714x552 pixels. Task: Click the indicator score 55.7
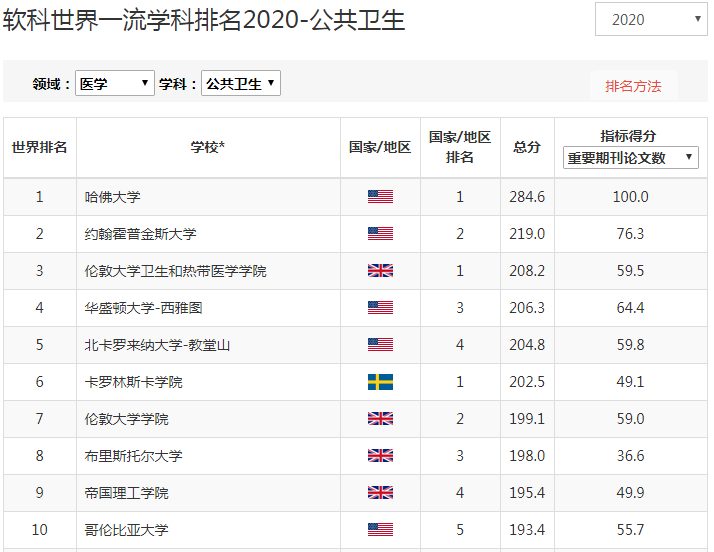pos(631,530)
